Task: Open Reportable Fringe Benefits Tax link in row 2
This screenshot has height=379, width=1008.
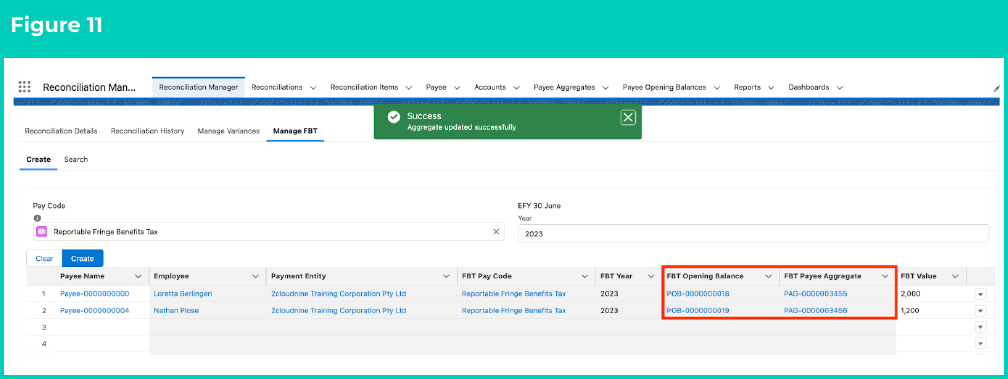Action: coord(514,310)
